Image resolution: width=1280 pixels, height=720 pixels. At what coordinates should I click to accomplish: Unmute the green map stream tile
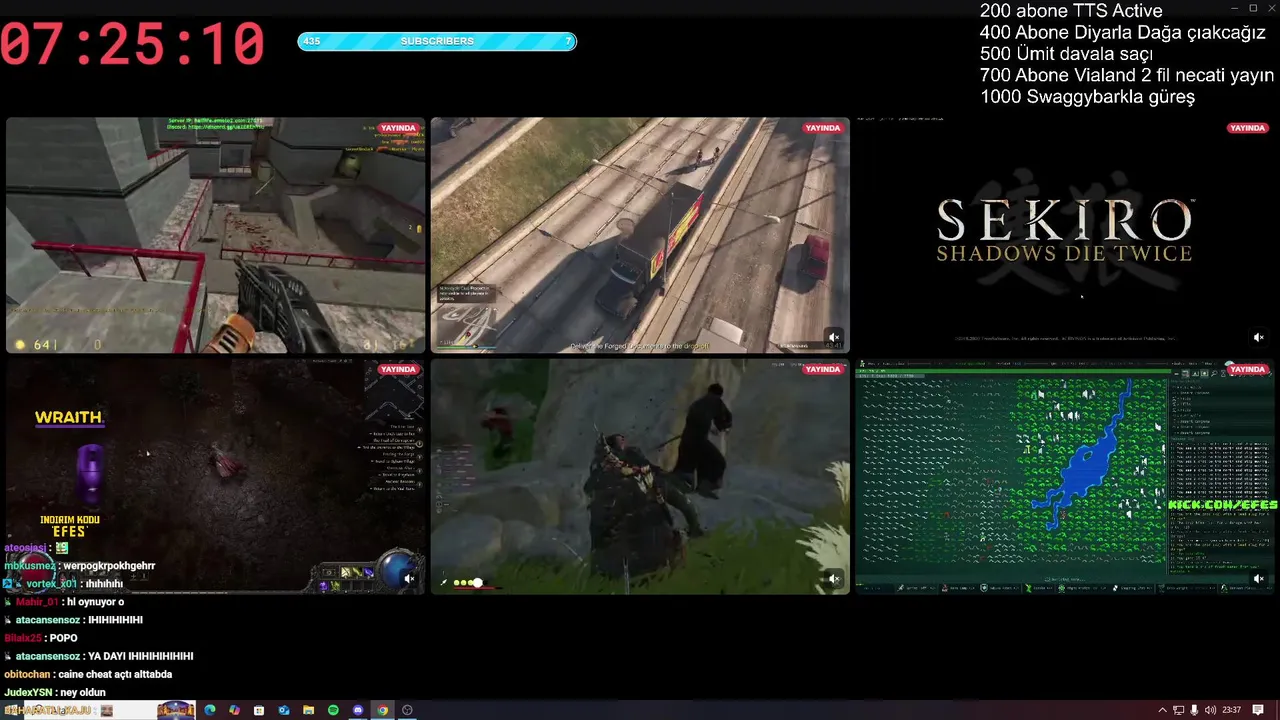(x=1258, y=578)
